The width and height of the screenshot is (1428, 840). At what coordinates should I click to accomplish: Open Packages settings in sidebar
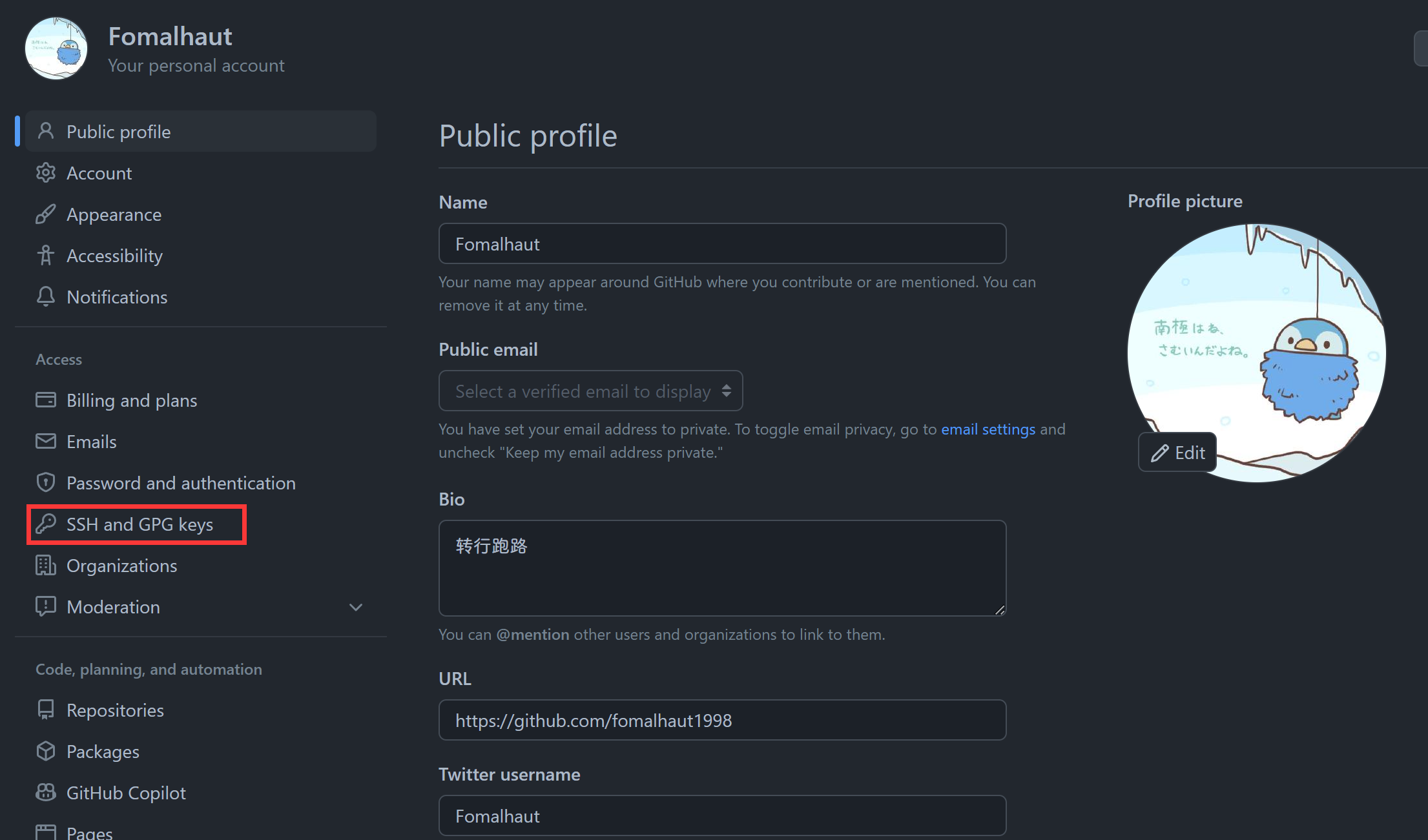pos(103,752)
